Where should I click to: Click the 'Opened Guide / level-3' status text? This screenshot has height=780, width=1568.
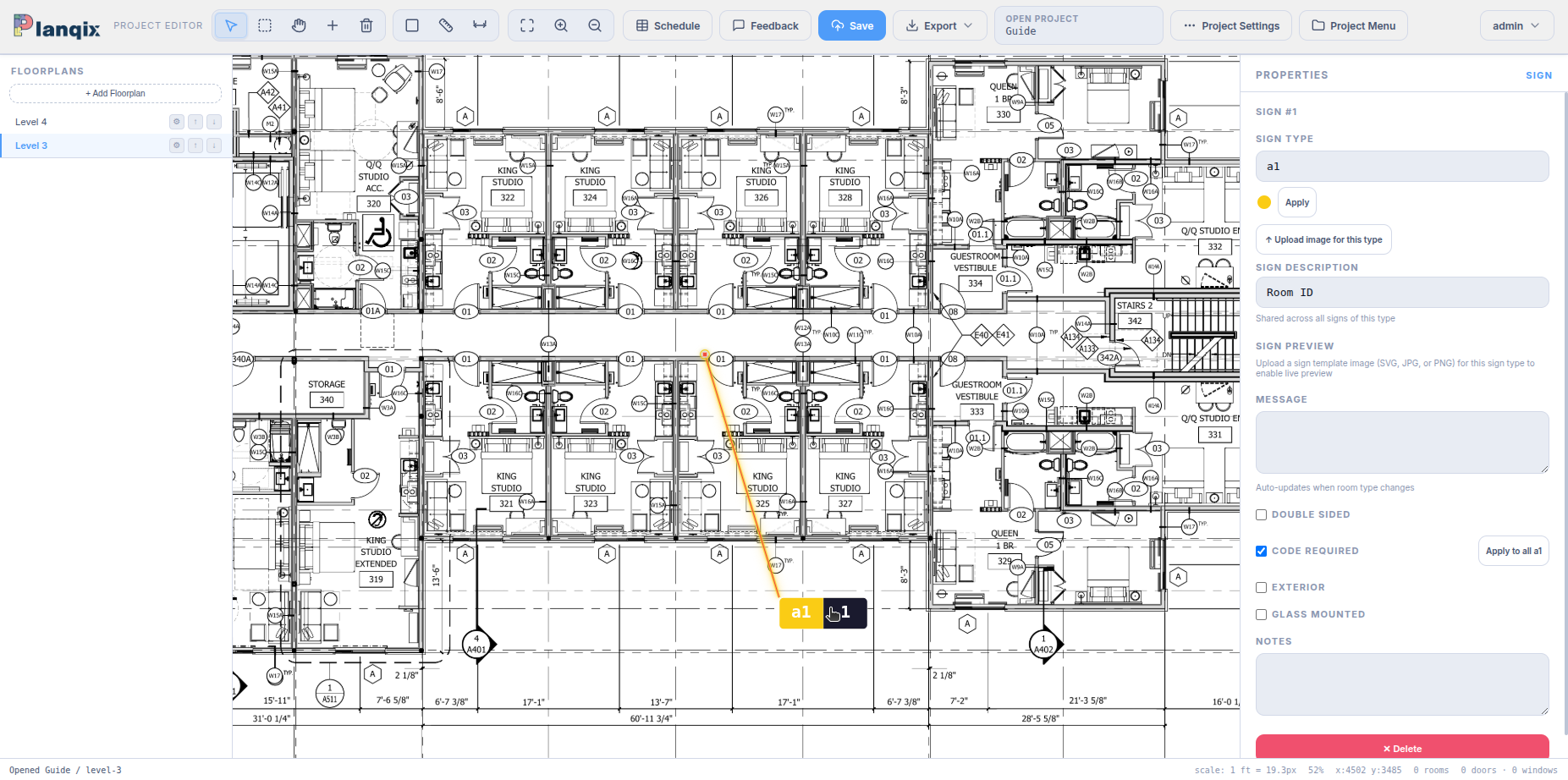tap(65, 770)
